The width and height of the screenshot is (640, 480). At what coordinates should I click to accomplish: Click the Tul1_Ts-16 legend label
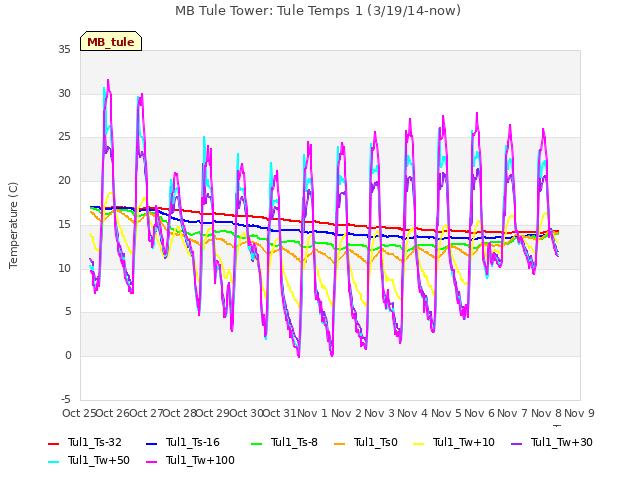[x=193, y=442]
